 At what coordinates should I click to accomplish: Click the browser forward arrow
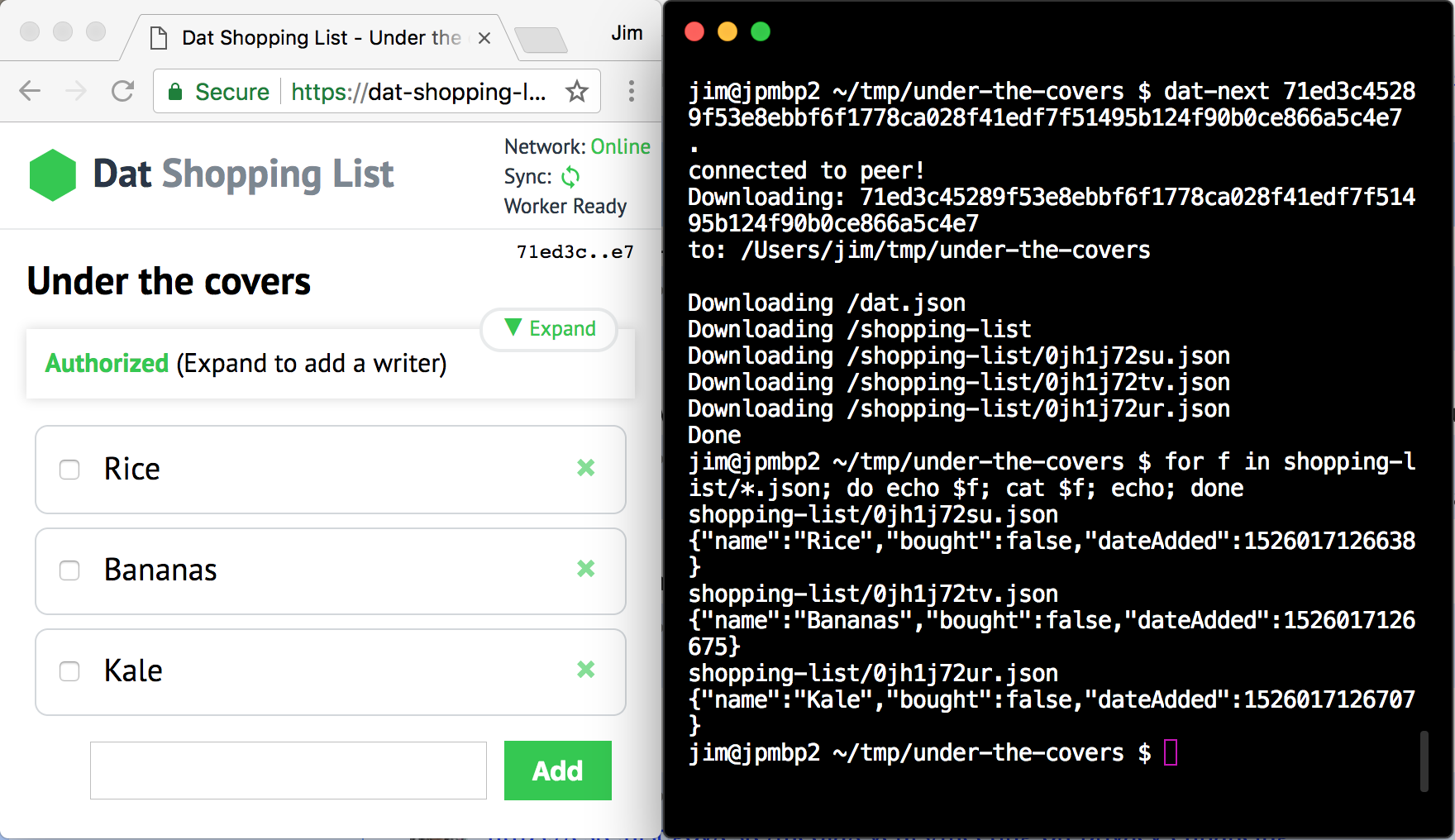point(76,91)
